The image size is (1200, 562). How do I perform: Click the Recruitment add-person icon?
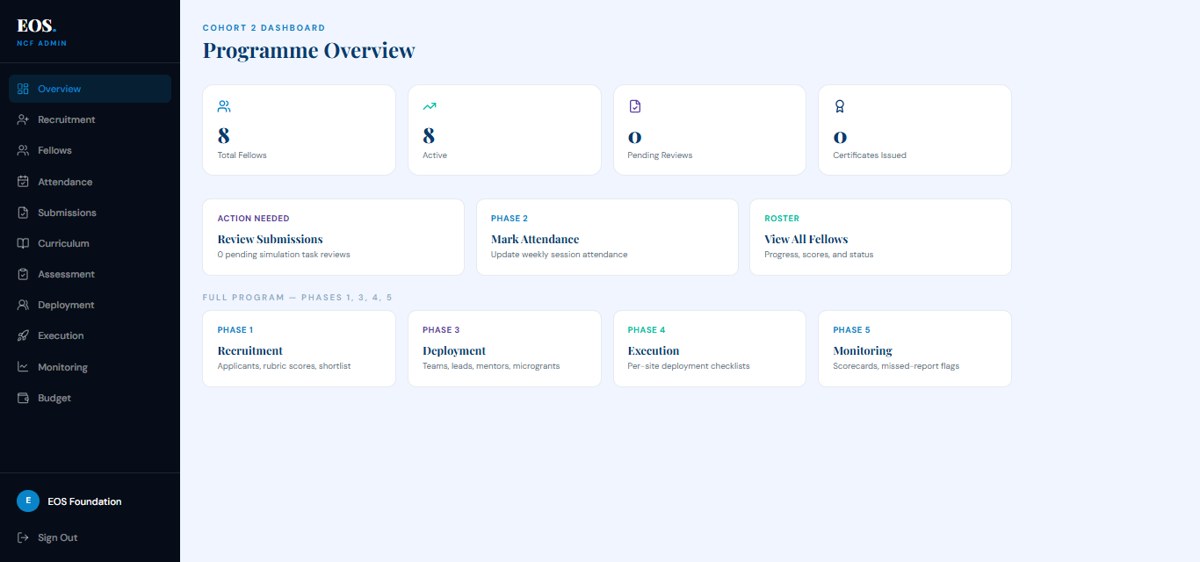tap(23, 120)
